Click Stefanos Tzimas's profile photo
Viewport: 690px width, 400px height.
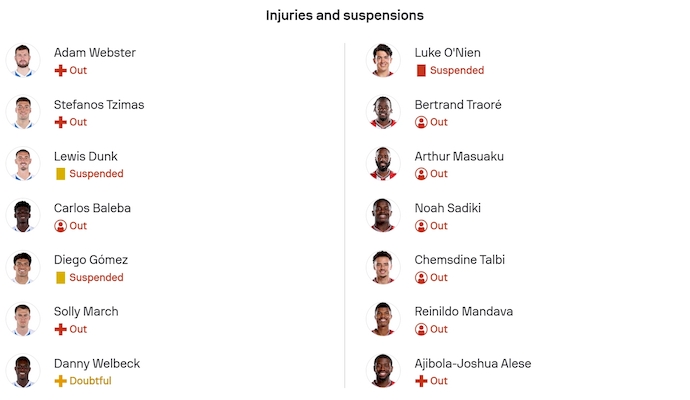coord(22,112)
